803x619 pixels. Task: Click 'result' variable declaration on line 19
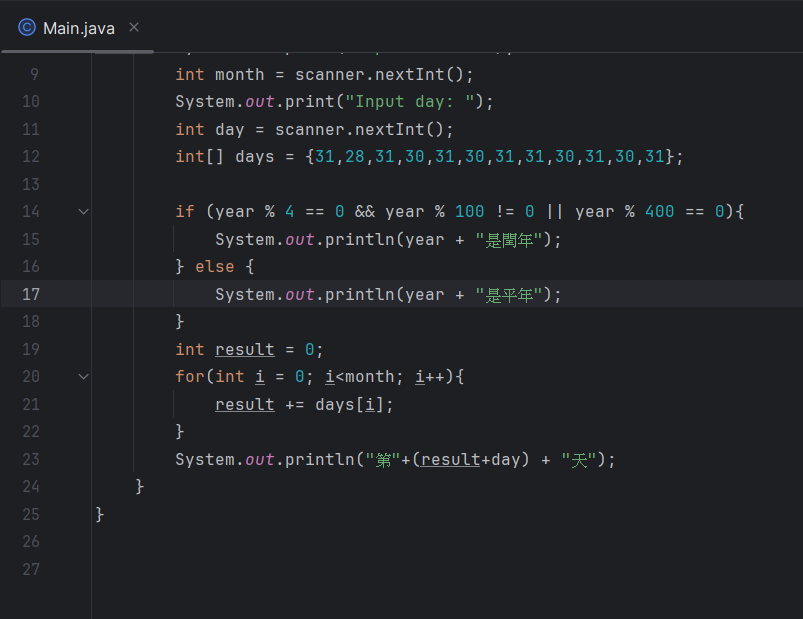pos(244,350)
